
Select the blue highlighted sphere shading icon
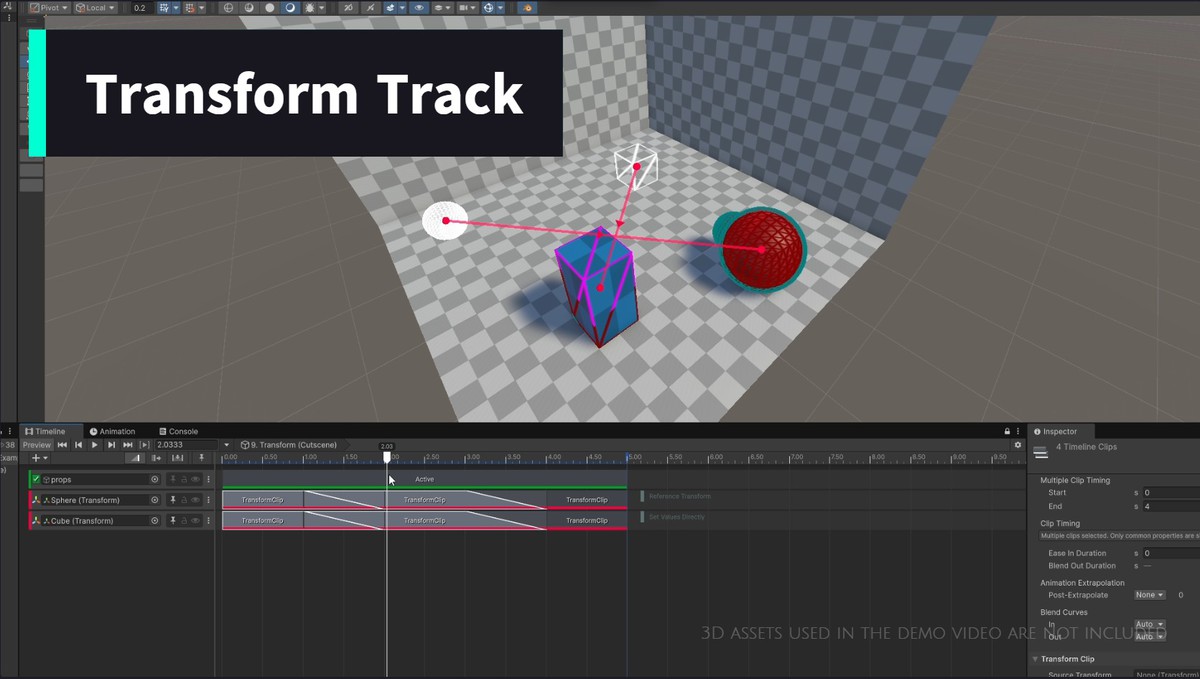[290, 8]
